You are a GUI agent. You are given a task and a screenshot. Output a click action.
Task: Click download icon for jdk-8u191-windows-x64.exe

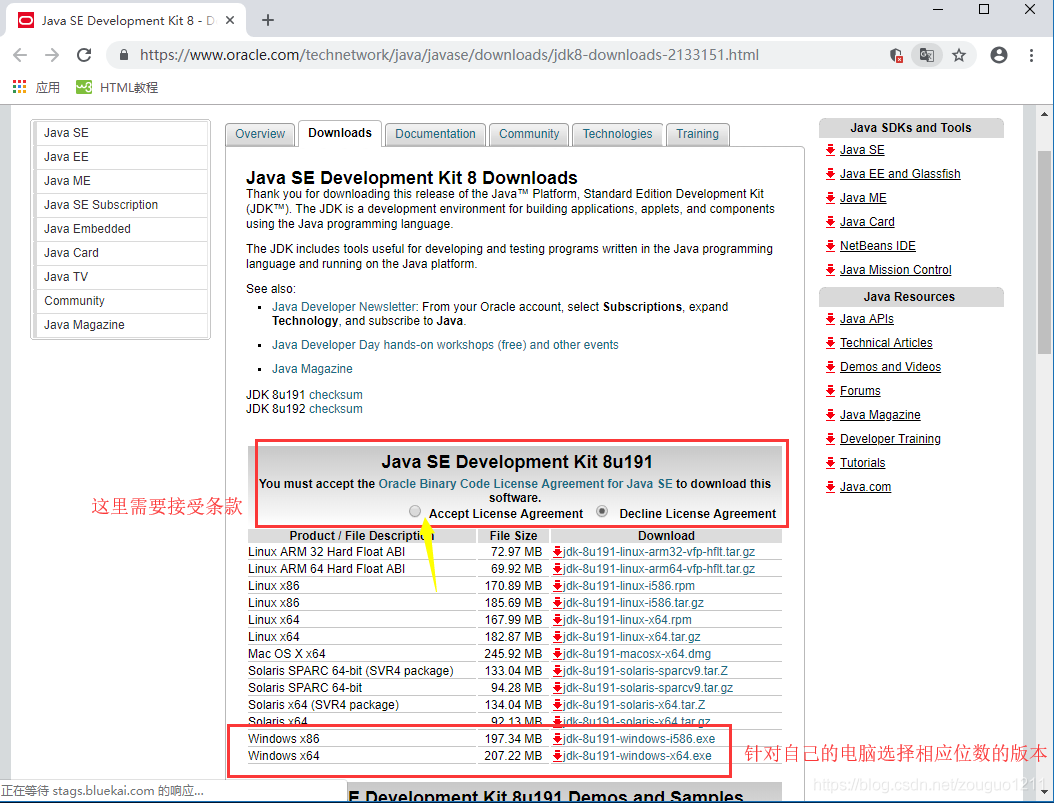[x=557, y=756]
